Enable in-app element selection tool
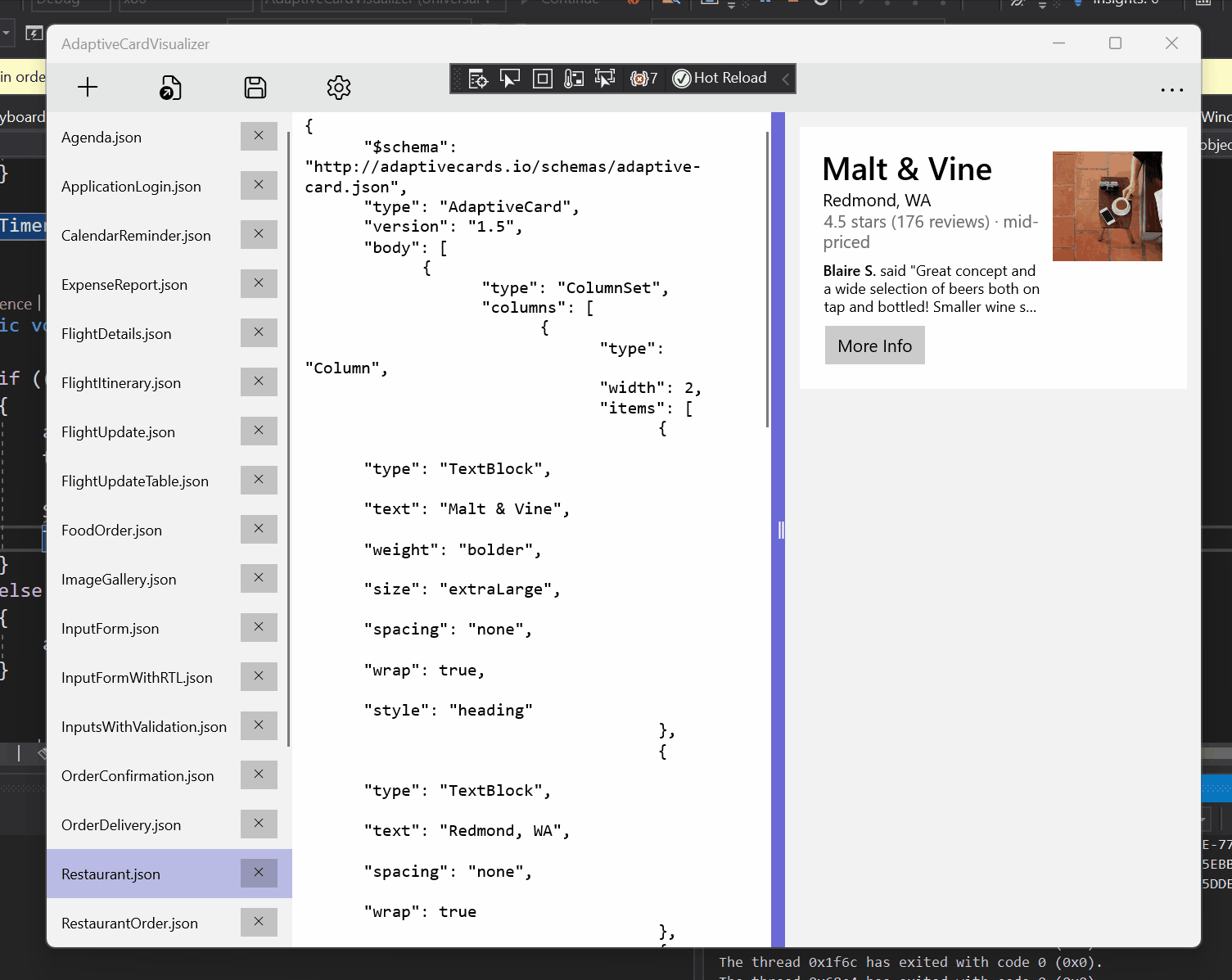The height and width of the screenshot is (980, 1232). point(510,78)
